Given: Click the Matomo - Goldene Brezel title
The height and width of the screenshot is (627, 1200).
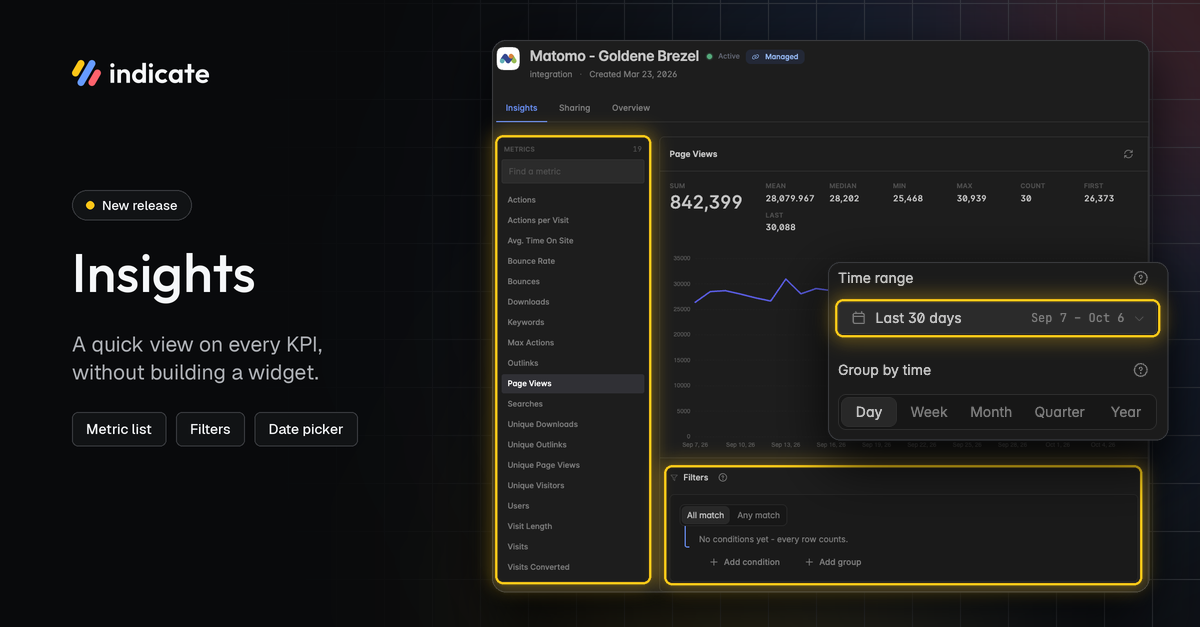Looking at the screenshot, I should (x=614, y=56).
